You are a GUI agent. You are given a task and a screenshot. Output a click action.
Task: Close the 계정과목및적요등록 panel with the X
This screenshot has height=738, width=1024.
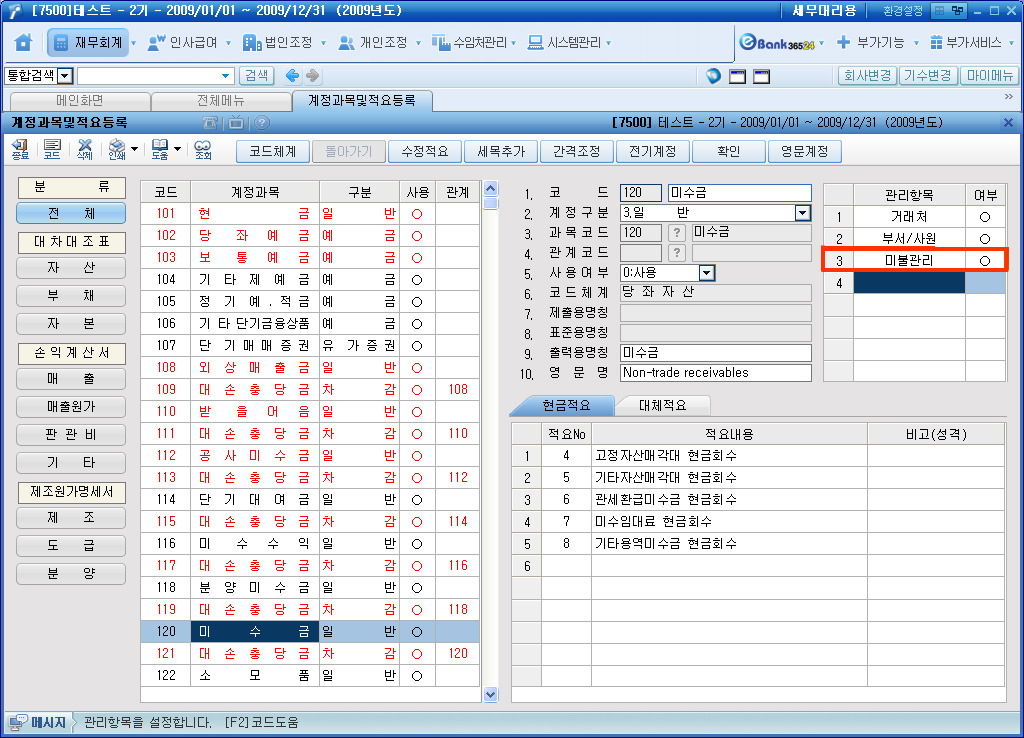coord(1008,123)
